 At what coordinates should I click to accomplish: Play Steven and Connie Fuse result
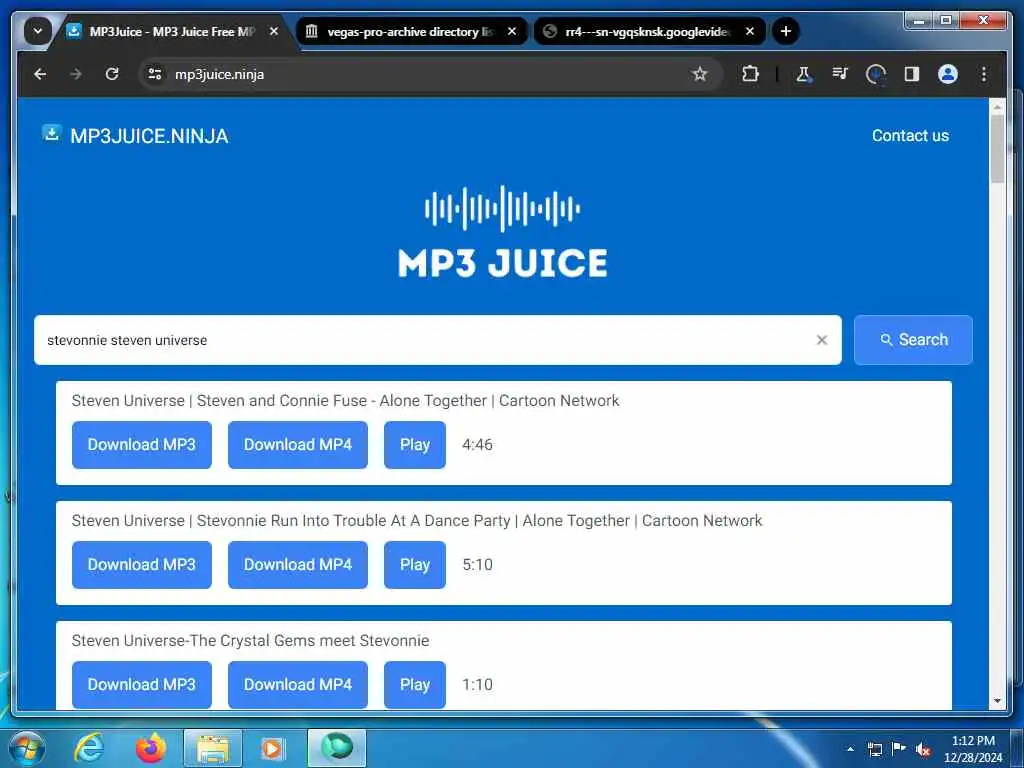(x=415, y=445)
